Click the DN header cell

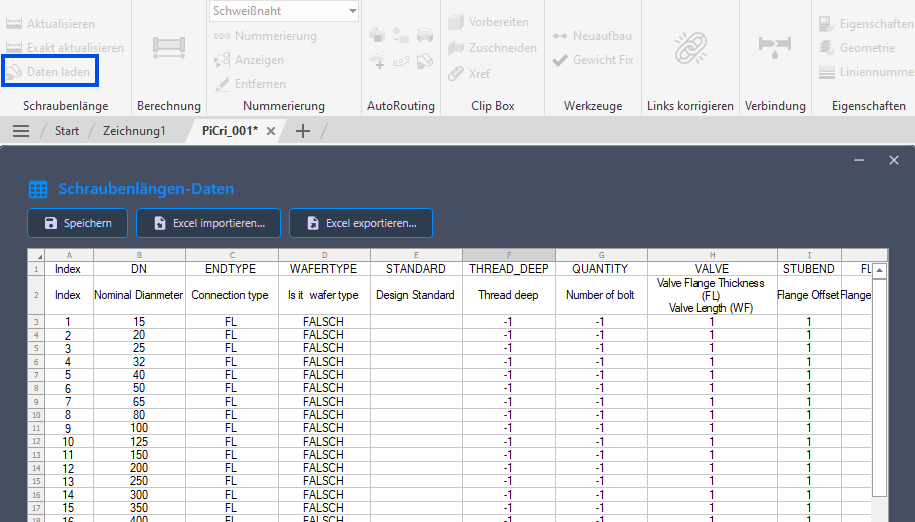tap(139, 269)
